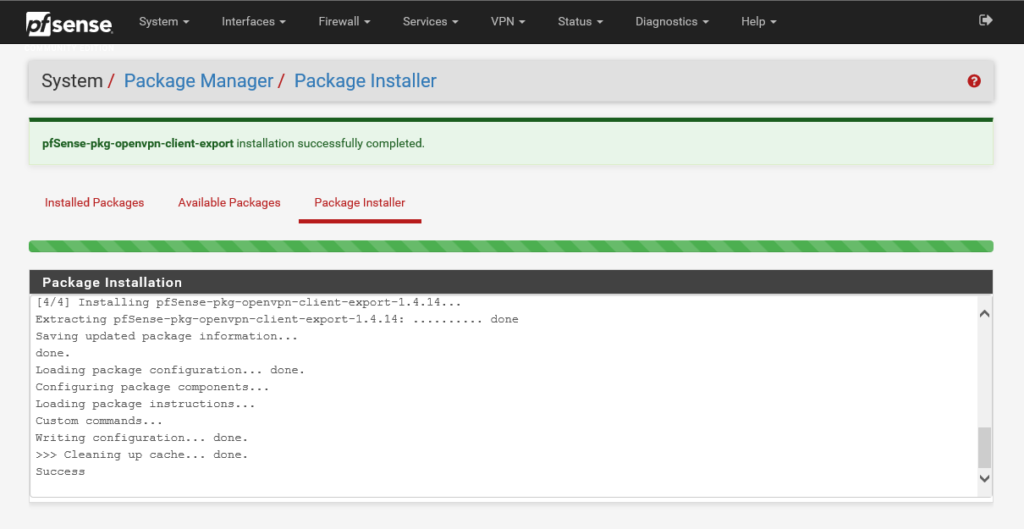Click the 'Success' log line
Image resolution: width=1024 pixels, height=529 pixels.
tap(60, 472)
